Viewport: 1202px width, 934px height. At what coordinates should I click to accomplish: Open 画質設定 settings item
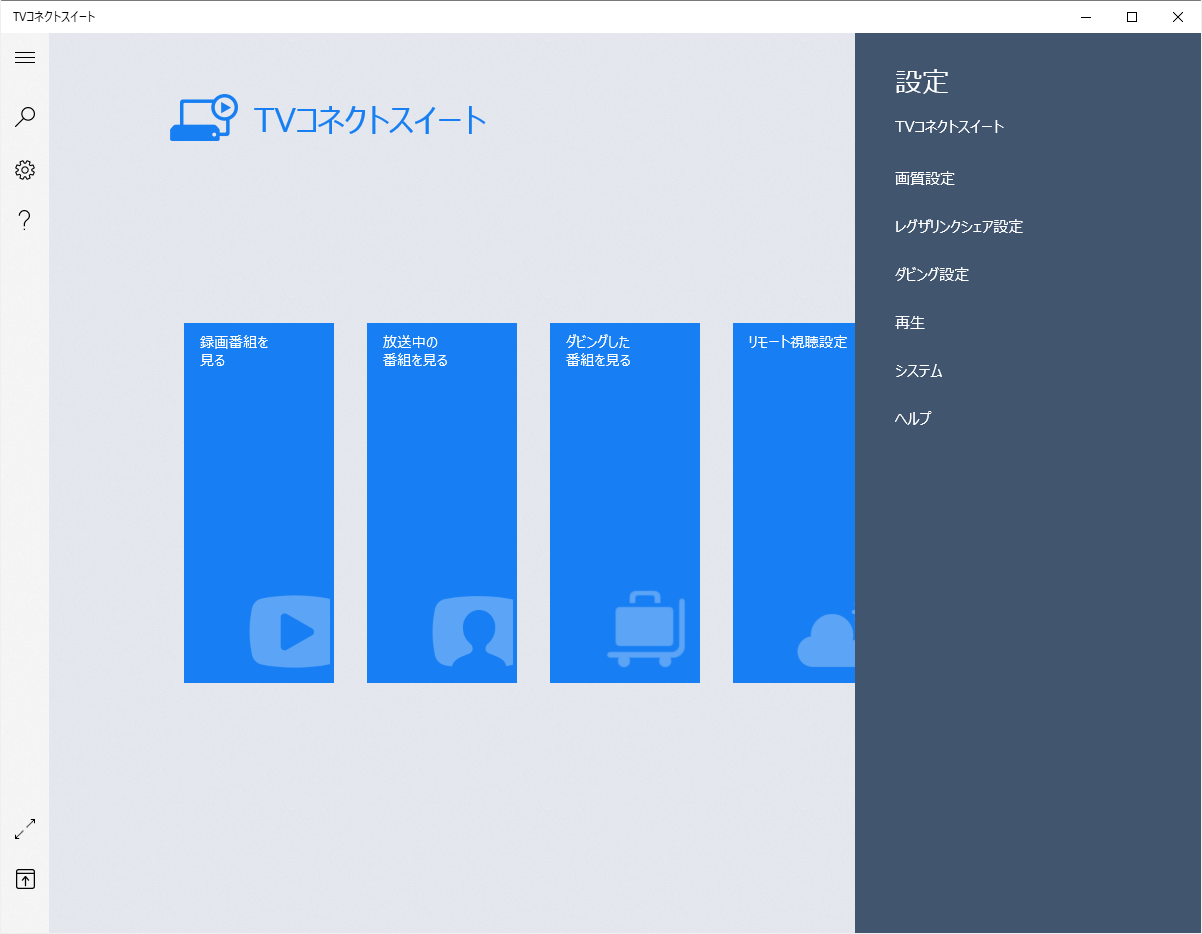click(x=925, y=179)
